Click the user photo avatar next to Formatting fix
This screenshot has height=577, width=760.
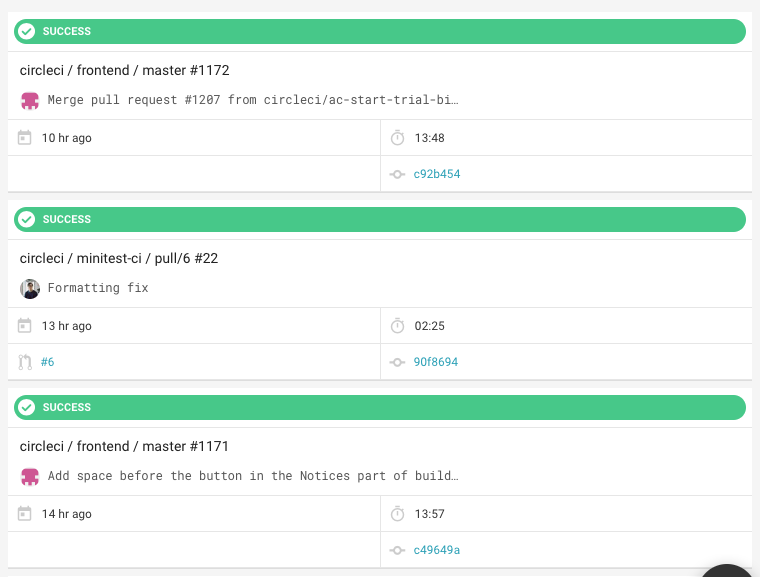pos(30,288)
